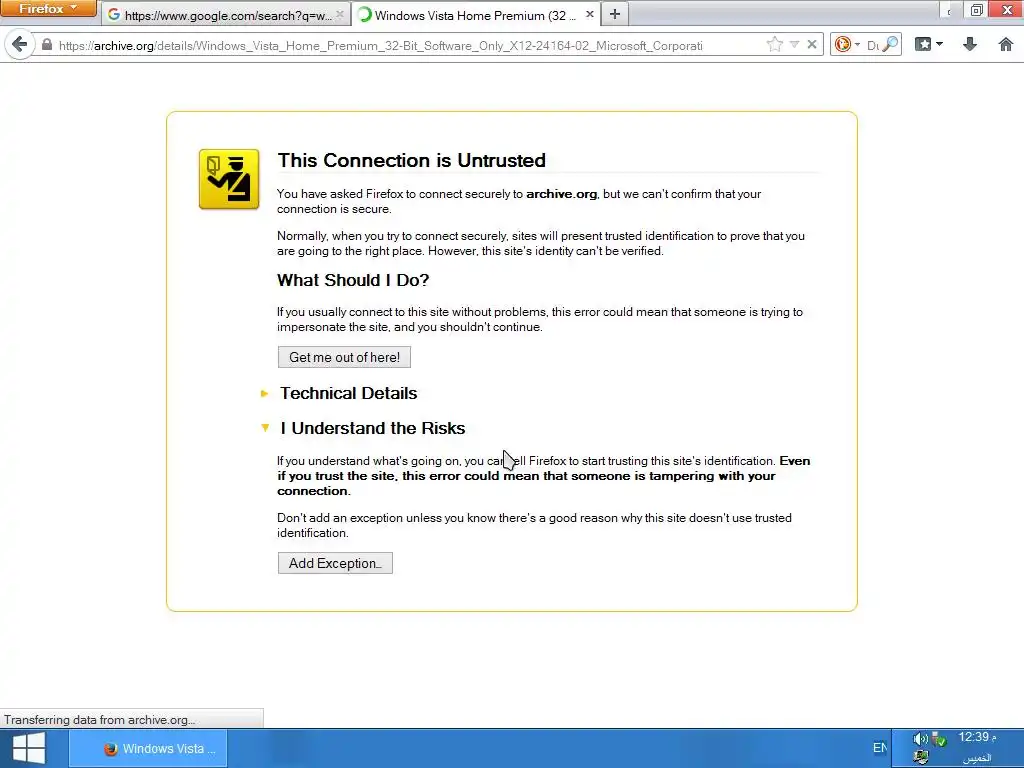Image resolution: width=1024 pixels, height=768 pixels.
Task: Restore down the Firefox window
Action: pyautogui.click(x=977, y=9)
